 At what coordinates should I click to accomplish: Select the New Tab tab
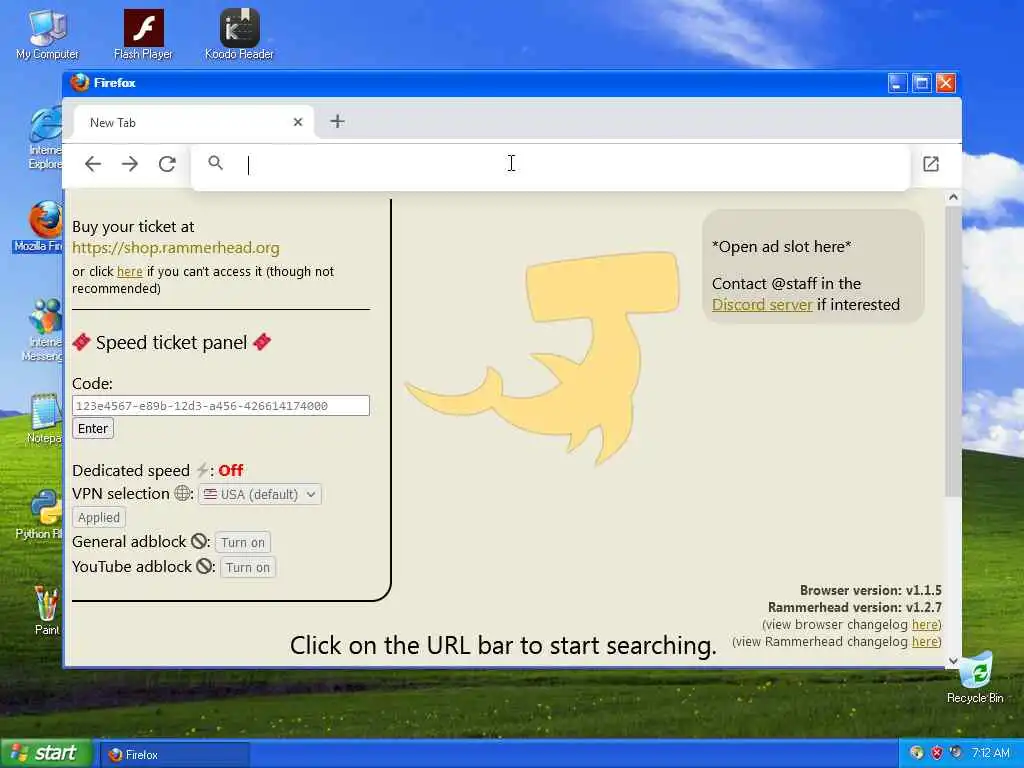193,122
